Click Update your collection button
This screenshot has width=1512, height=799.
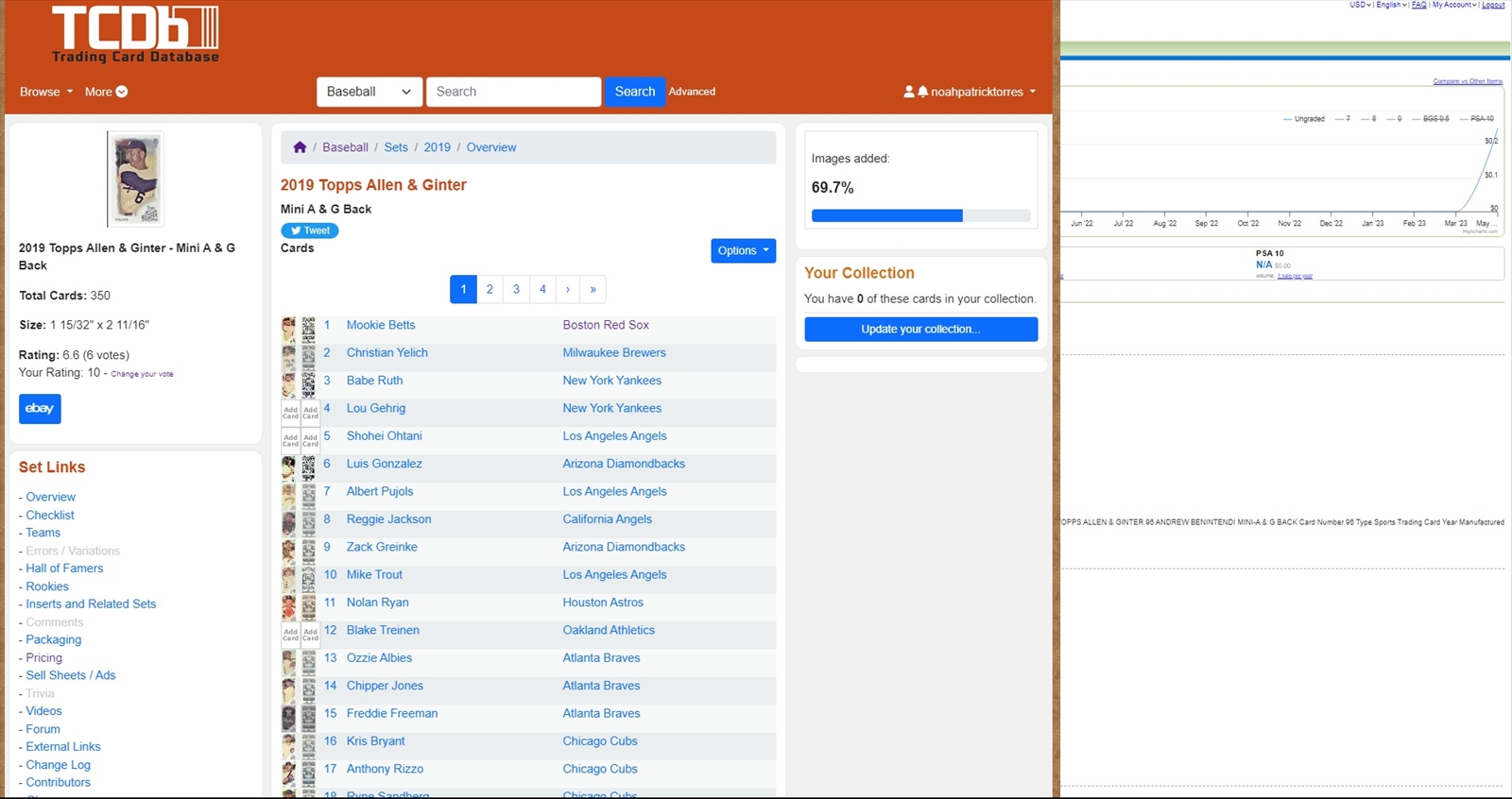pyautogui.click(x=920, y=329)
